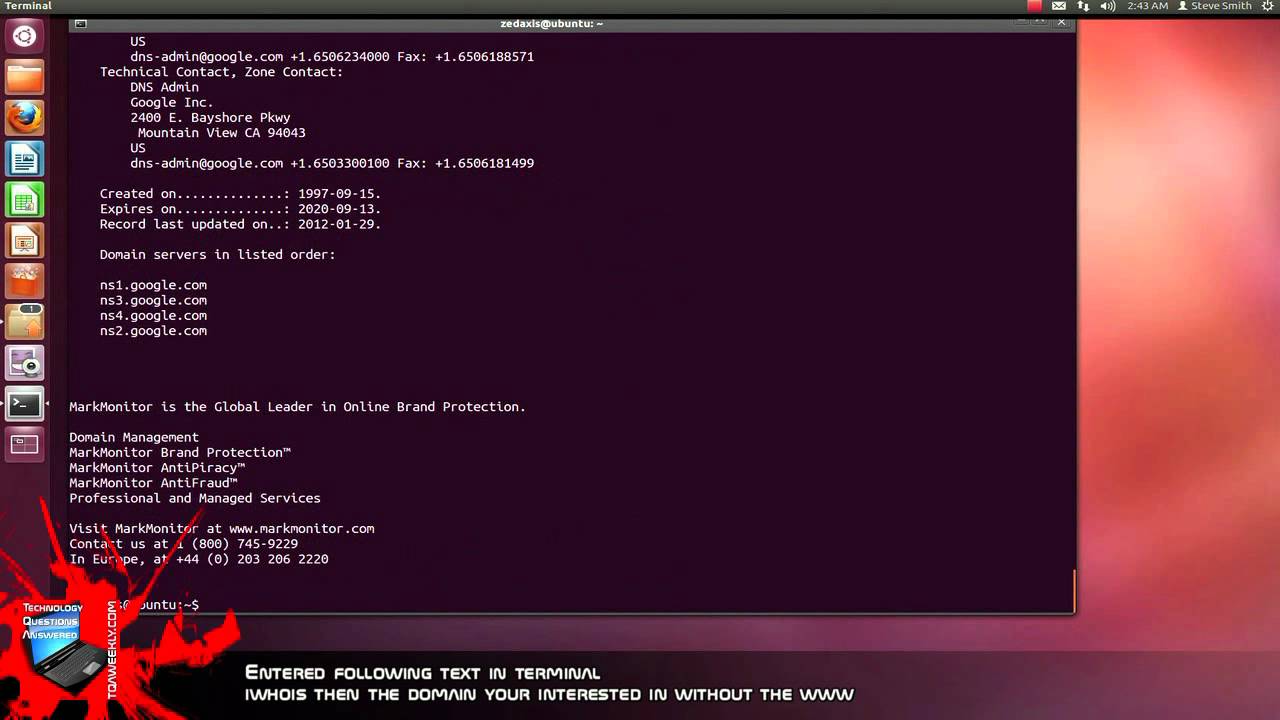The image size is (1280, 720).
Task: Open the network connections indicator
Action: (x=1083, y=6)
